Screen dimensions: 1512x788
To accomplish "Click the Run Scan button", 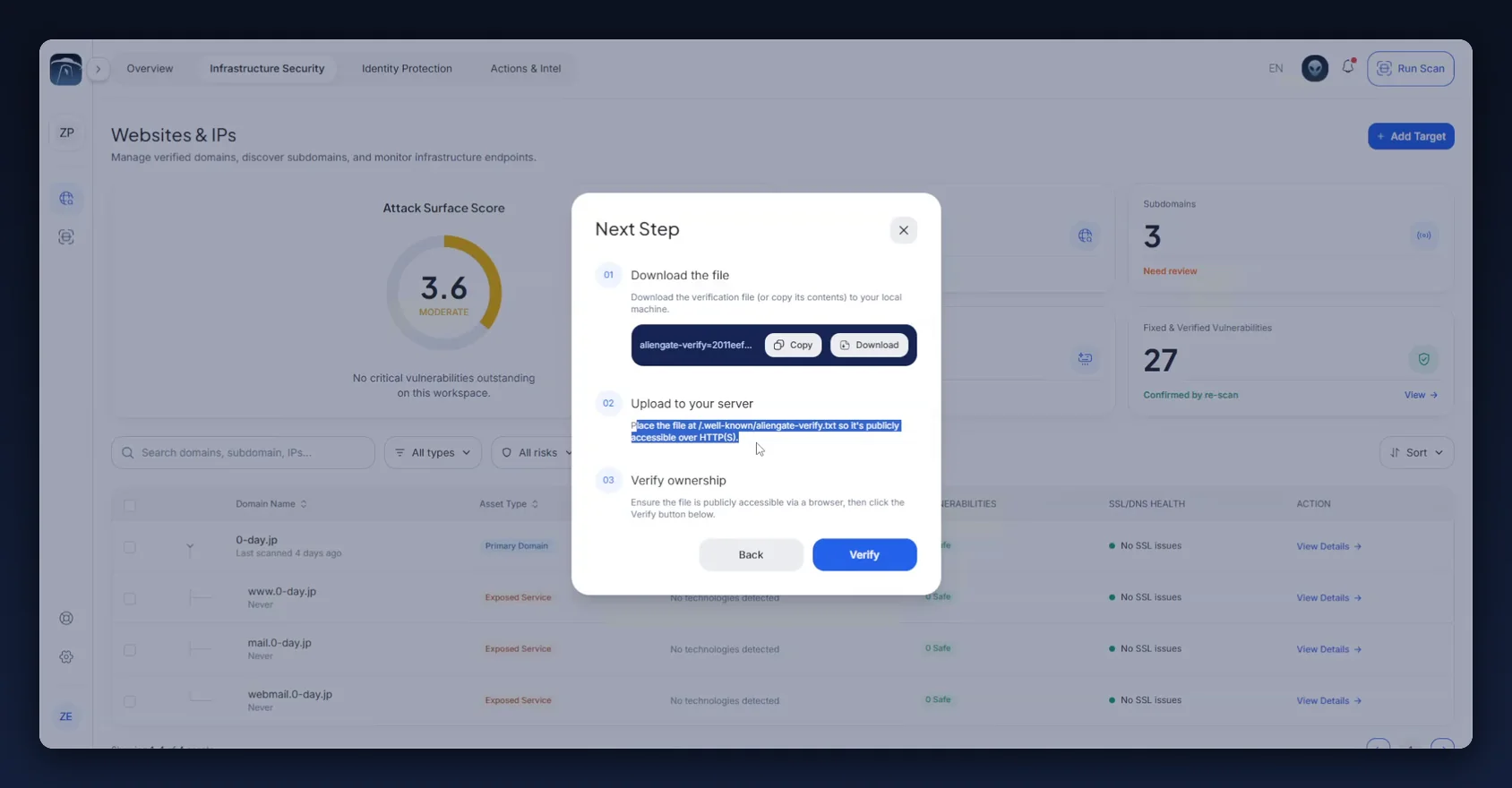I will pos(1411,68).
